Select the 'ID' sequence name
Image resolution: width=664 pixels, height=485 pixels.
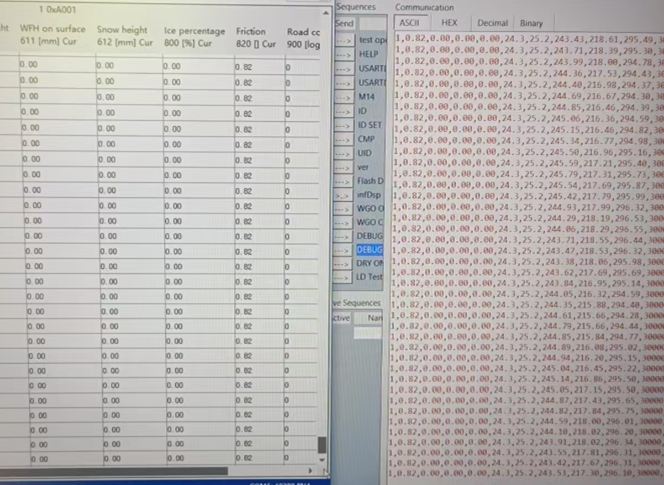point(362,111)
